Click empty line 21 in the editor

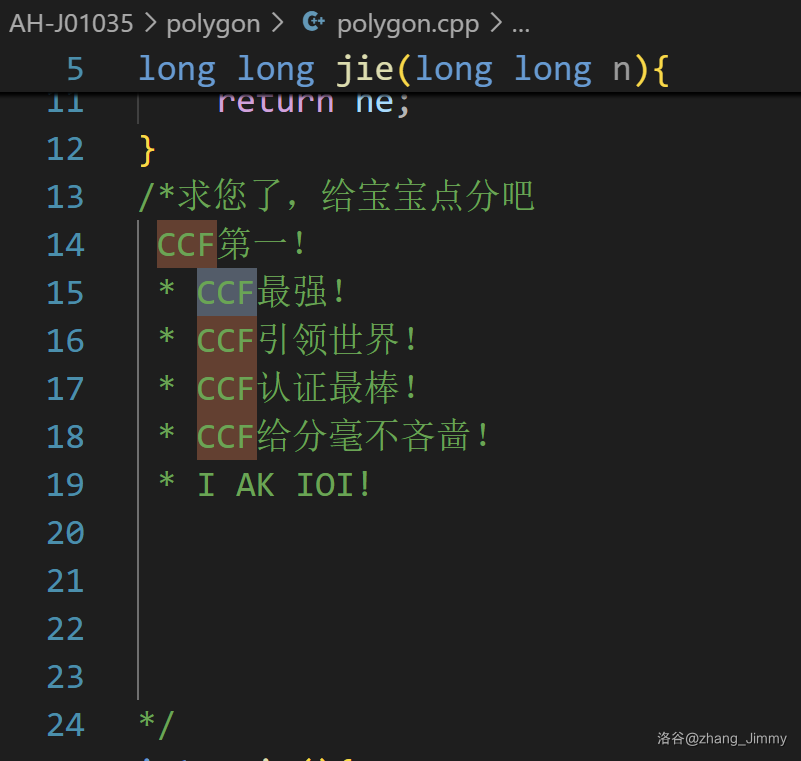(400, 581)
